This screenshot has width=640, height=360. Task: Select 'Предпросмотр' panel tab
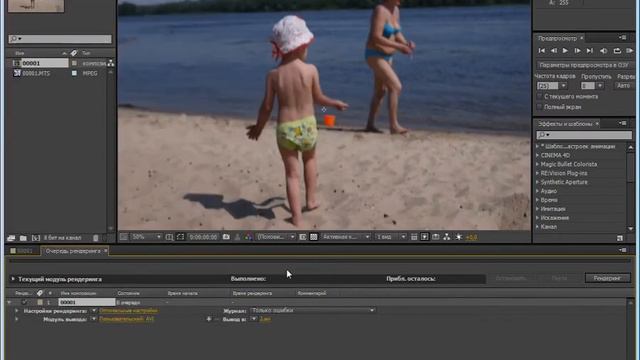pos(557,38)
